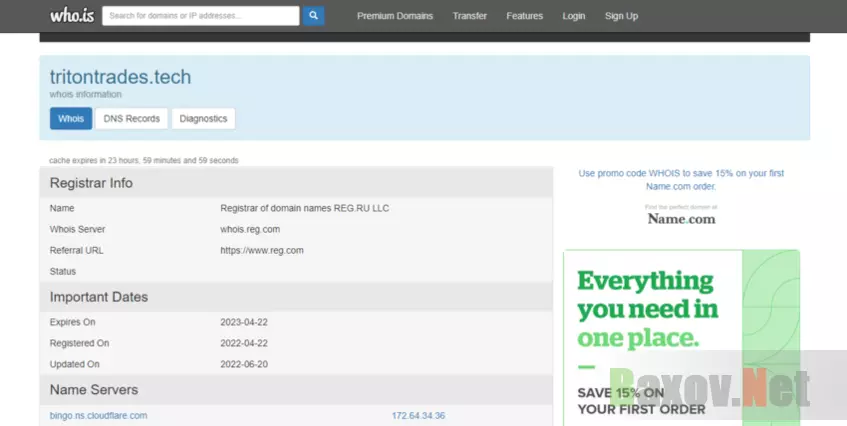Click the whois.reg.com server value
This screenshot has width=847, height=426.
pos(250,229)
